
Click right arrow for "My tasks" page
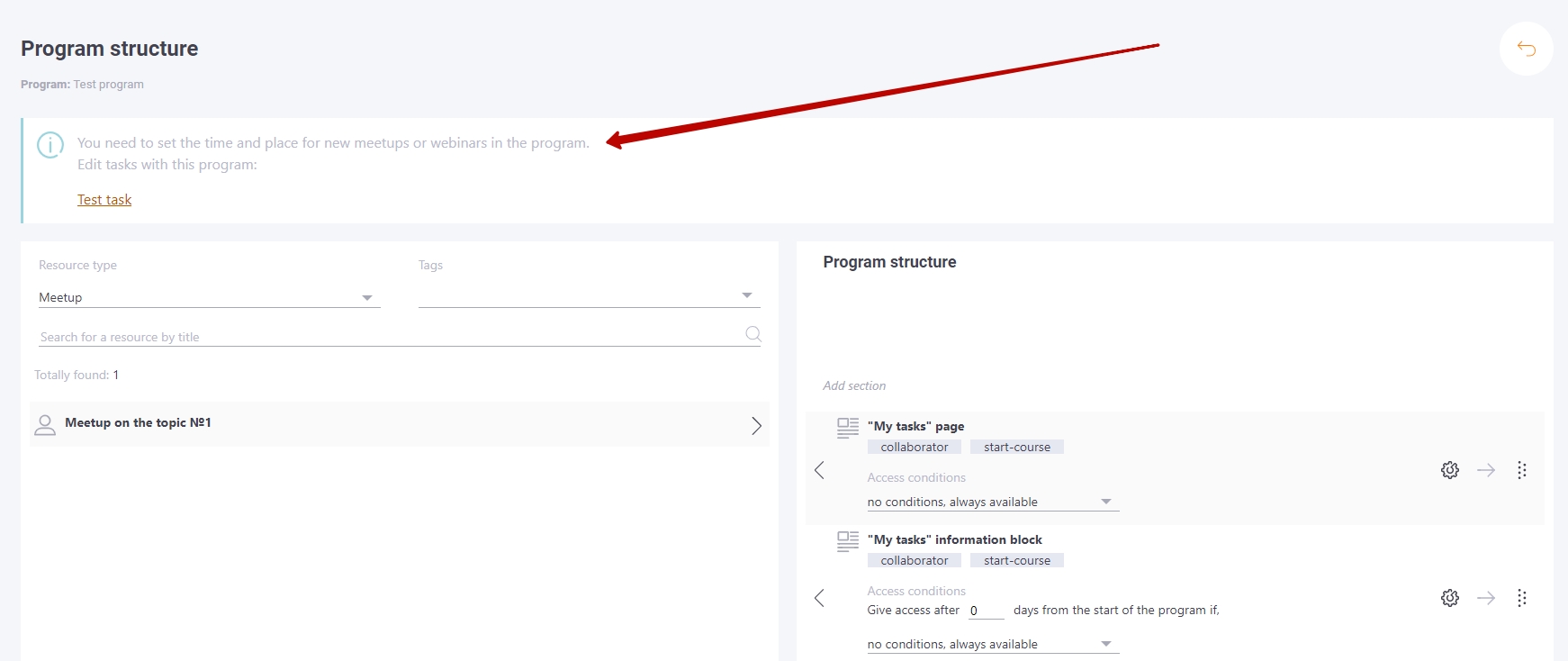click(1486, 470)
